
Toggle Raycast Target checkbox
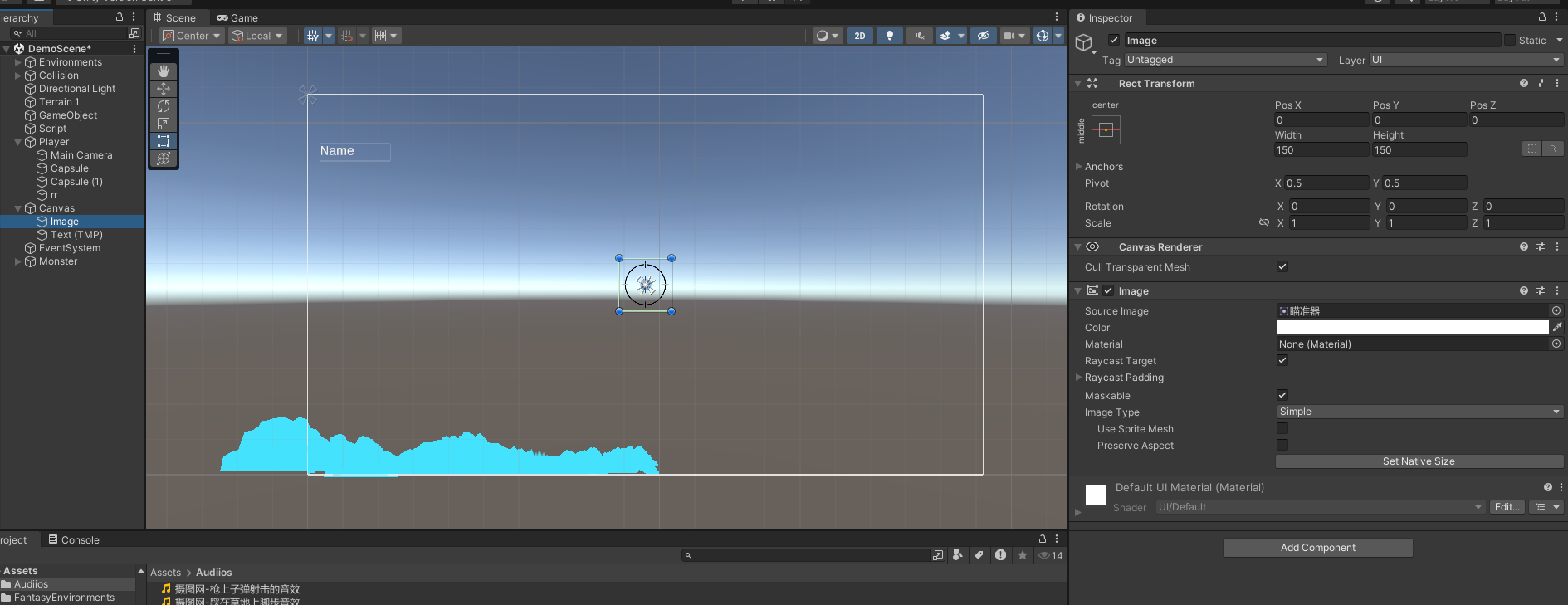[x=1282, y=360]
